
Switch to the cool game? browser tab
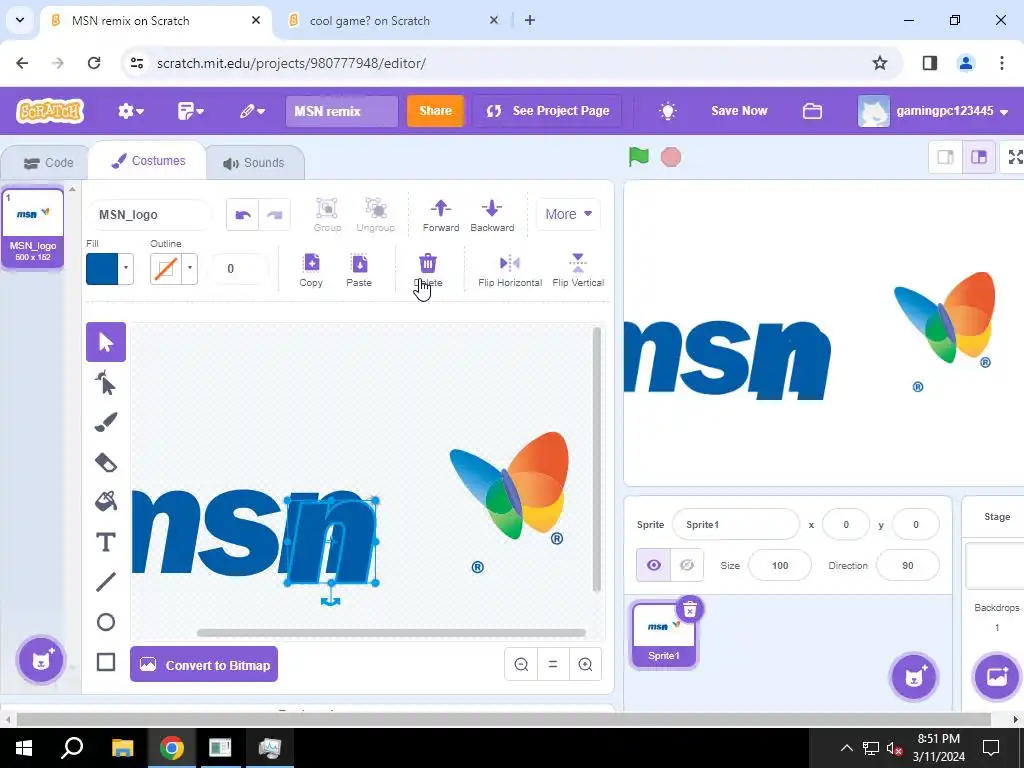(x=393, y=21)
